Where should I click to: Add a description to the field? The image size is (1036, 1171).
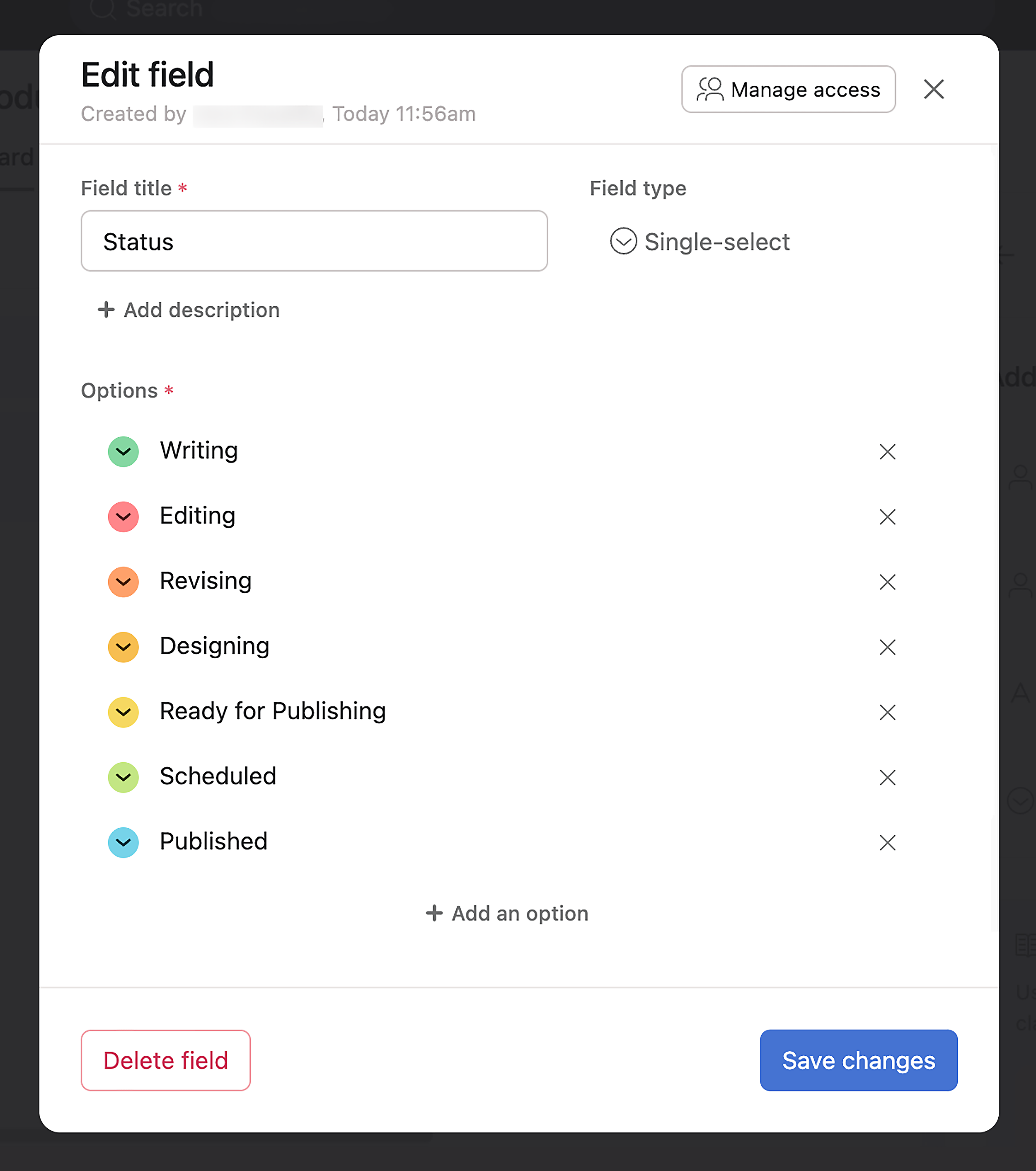tap(188, 310)
